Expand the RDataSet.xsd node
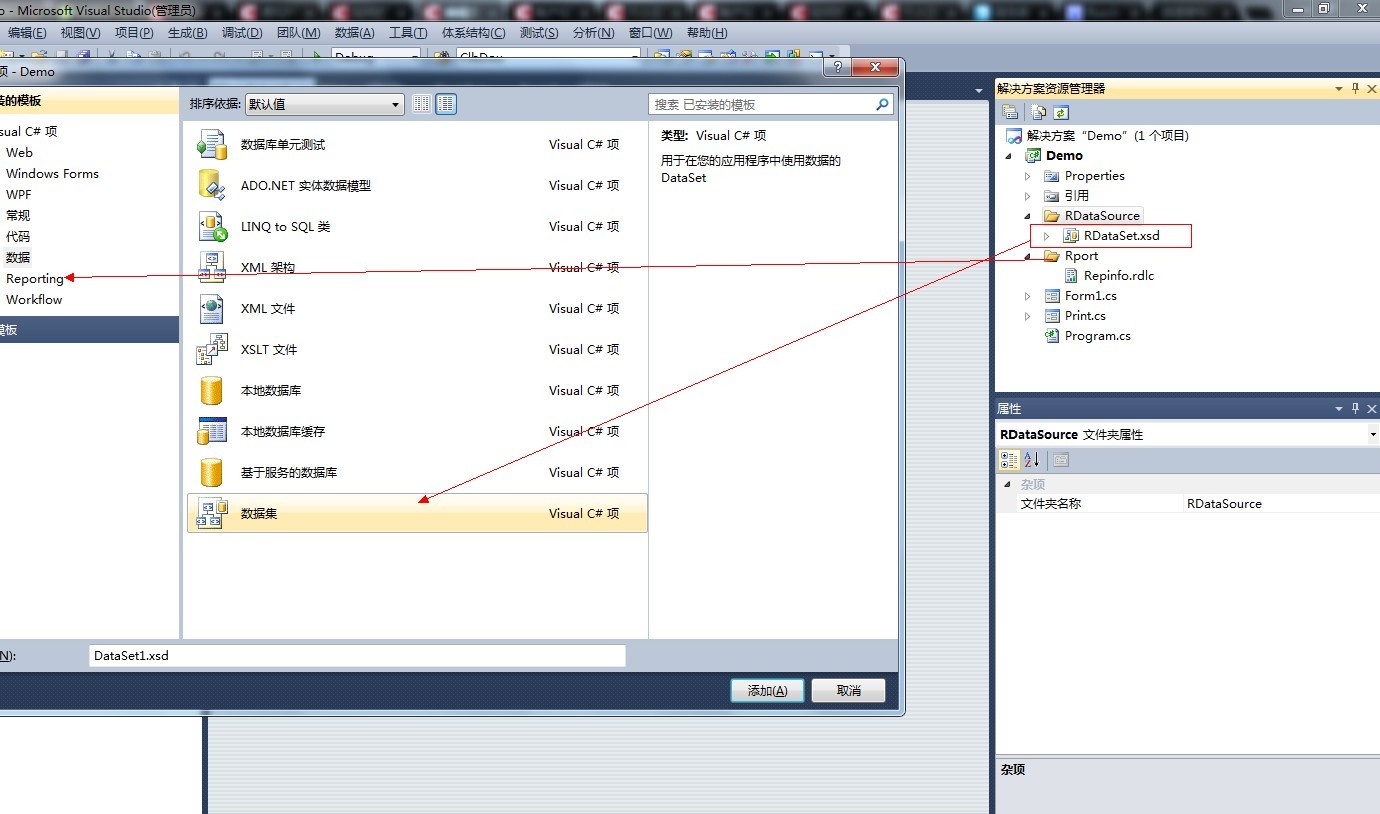 click(x=1046, y=236)
